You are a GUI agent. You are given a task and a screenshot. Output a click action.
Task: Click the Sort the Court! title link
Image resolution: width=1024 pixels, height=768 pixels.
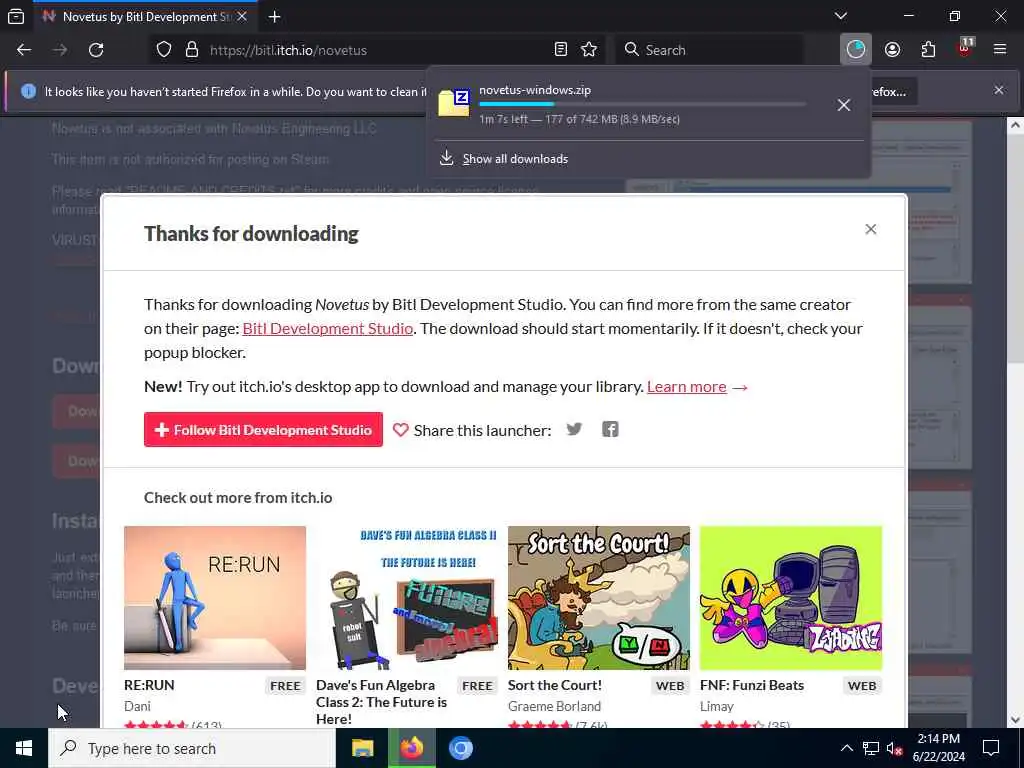[554, 685]
